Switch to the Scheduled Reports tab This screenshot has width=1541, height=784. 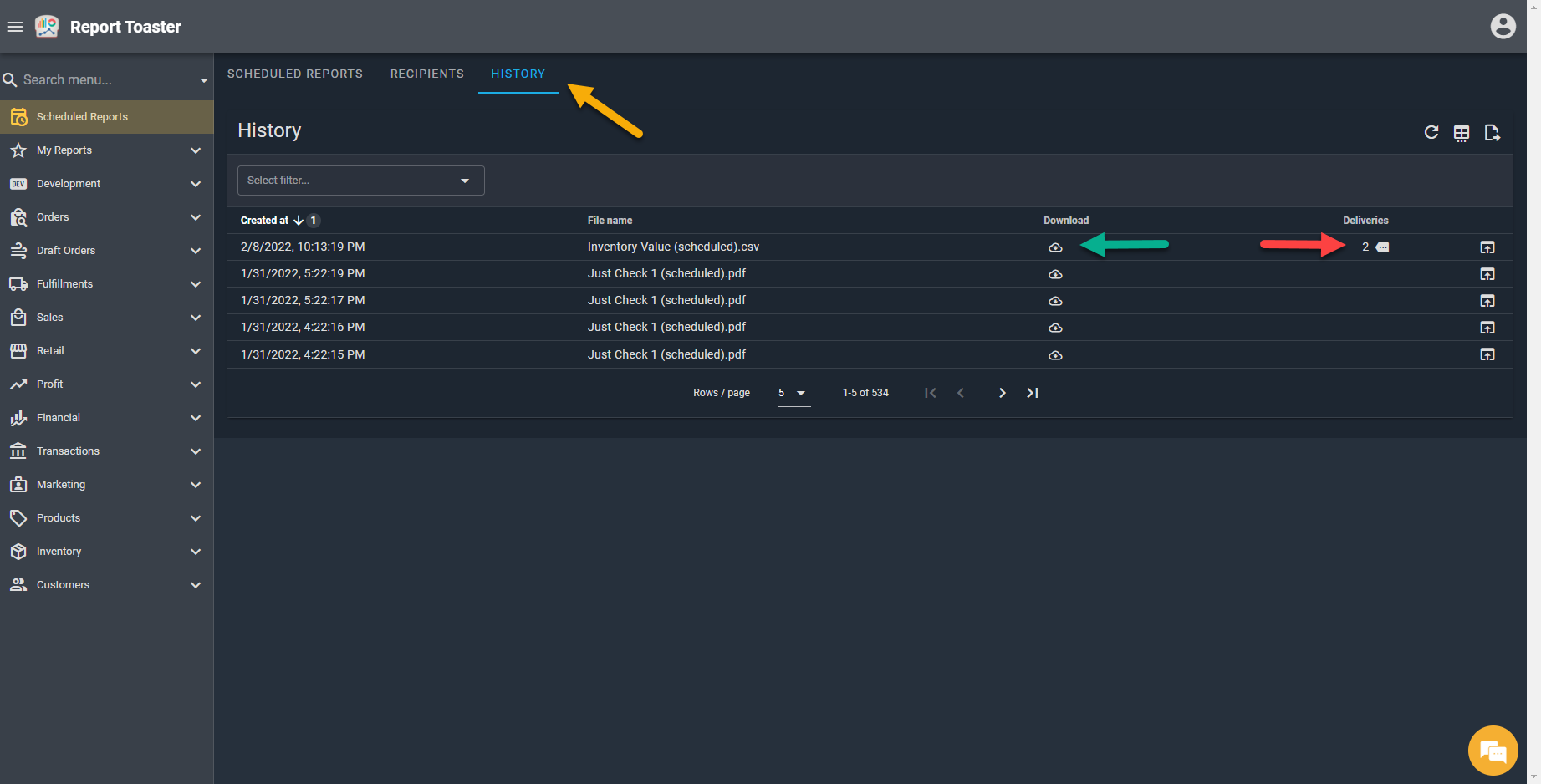click(295, 74)
